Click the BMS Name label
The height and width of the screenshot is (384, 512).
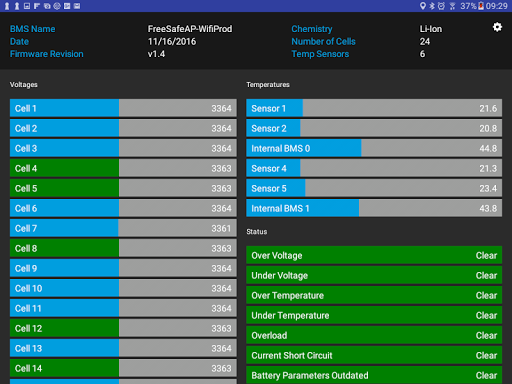[x=33, y=29]
